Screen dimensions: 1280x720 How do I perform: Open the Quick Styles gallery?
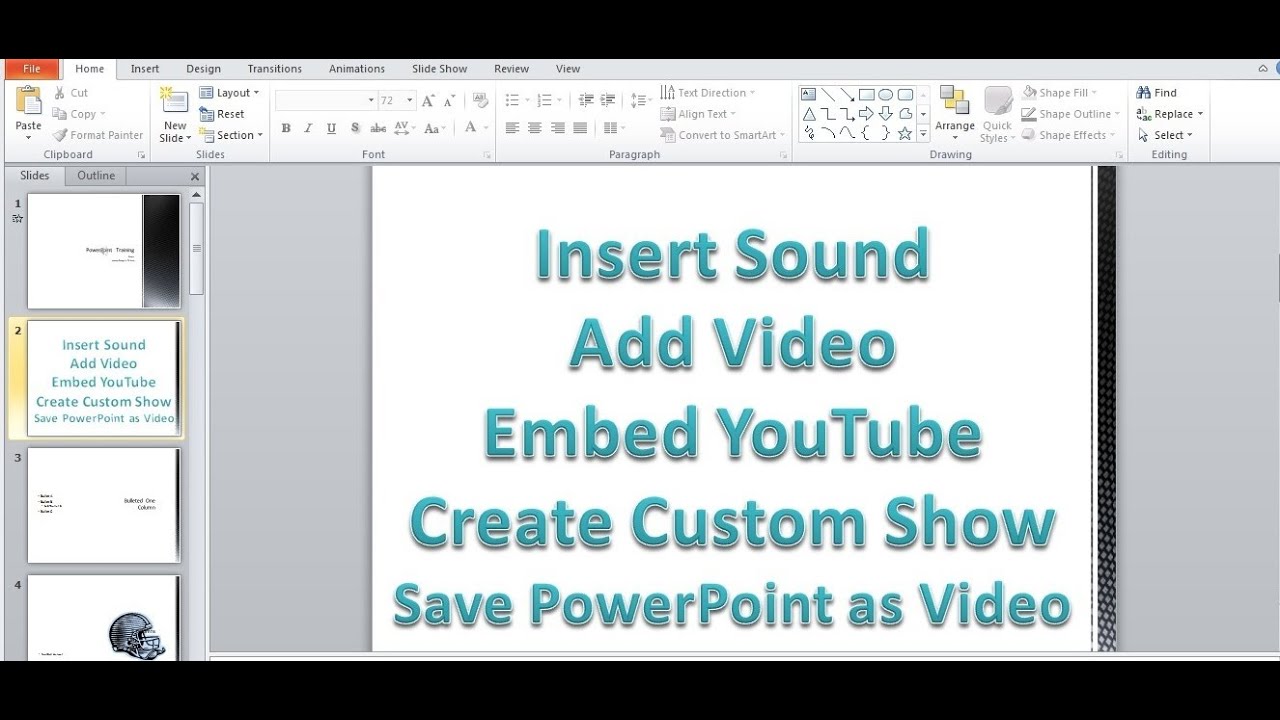(997, 114)
